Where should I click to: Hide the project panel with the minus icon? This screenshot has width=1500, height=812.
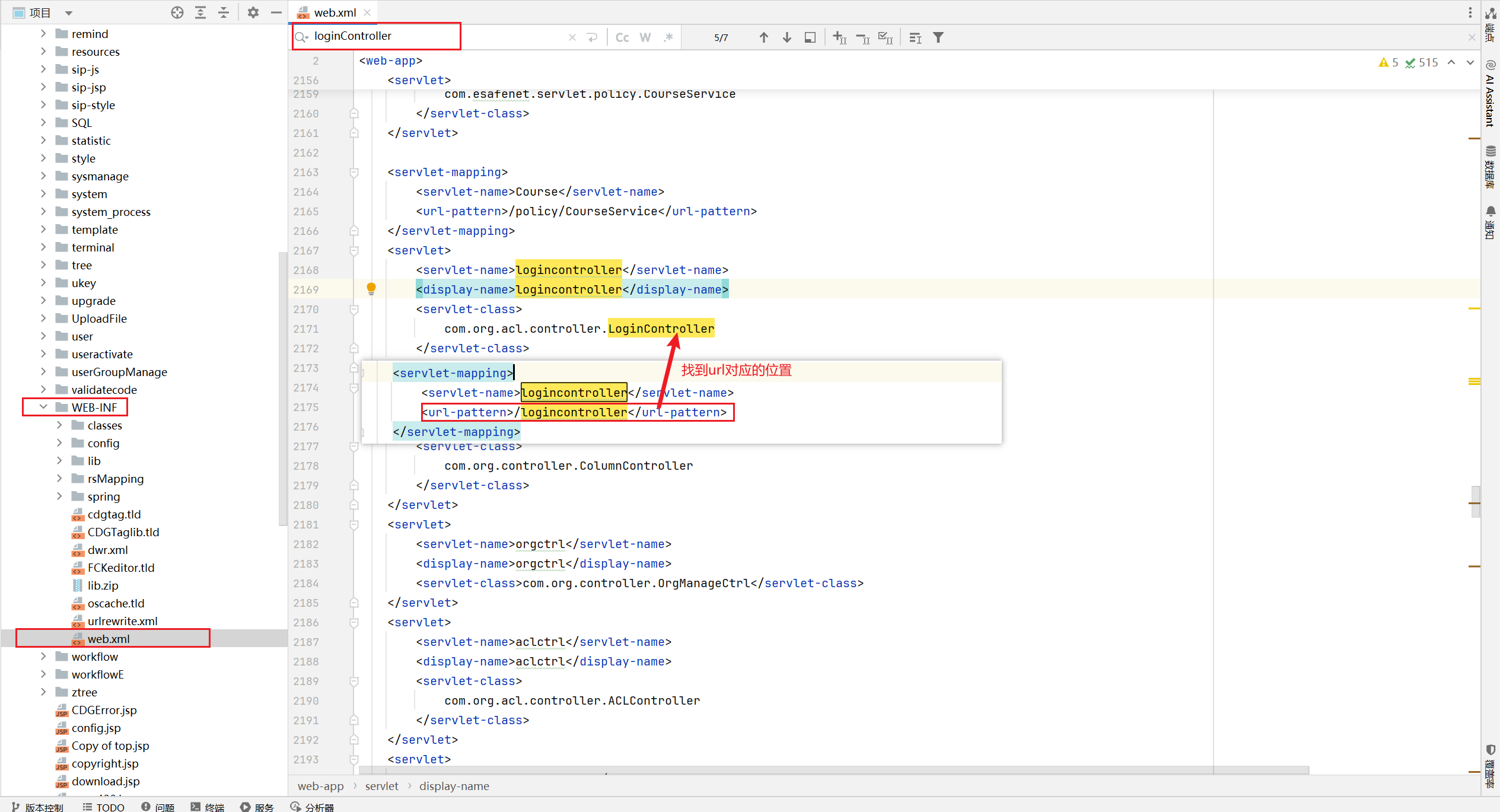(276, 12)
